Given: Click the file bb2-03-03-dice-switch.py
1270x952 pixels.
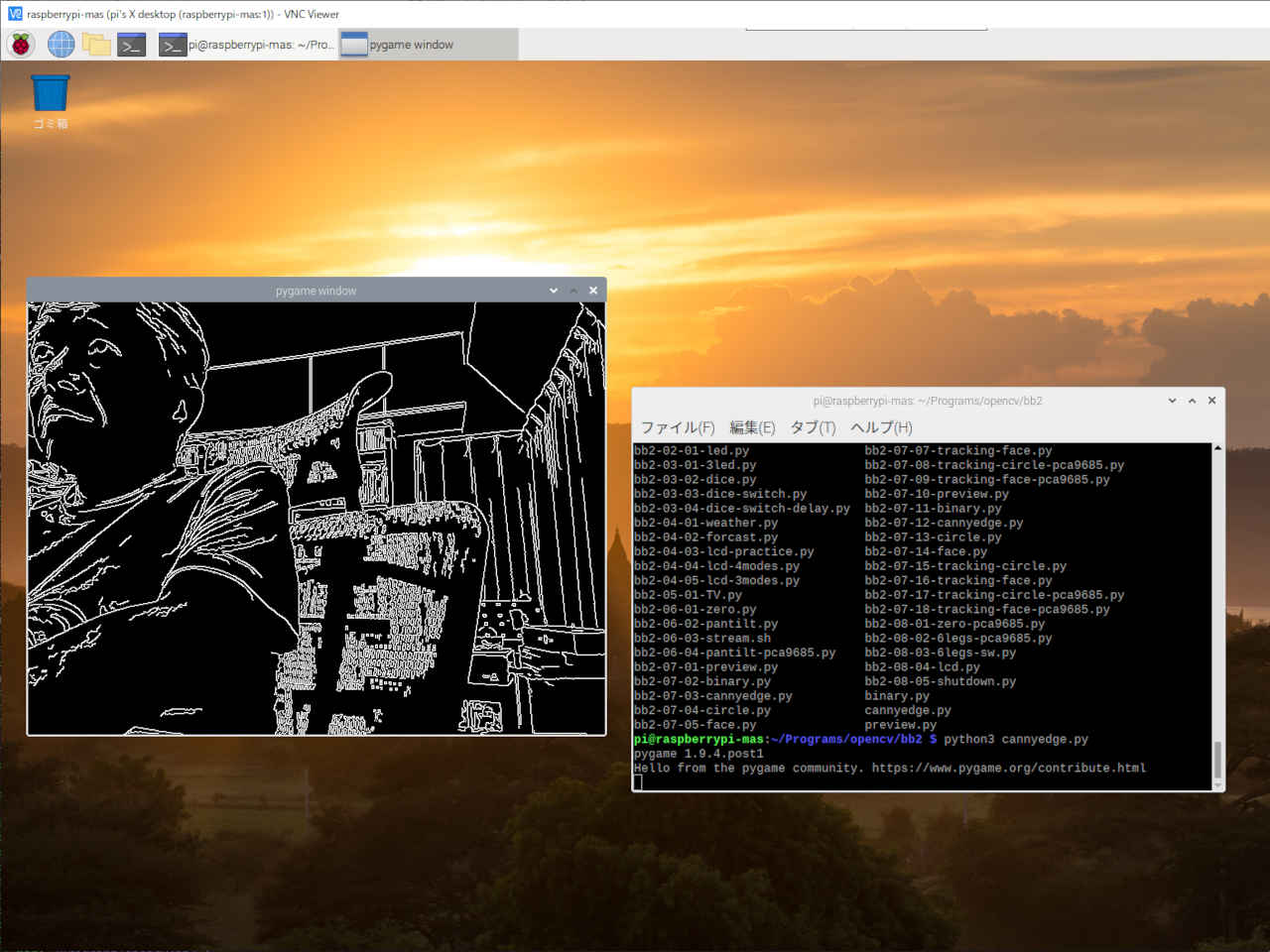Looking at the screenshot, I should [720, 494].
